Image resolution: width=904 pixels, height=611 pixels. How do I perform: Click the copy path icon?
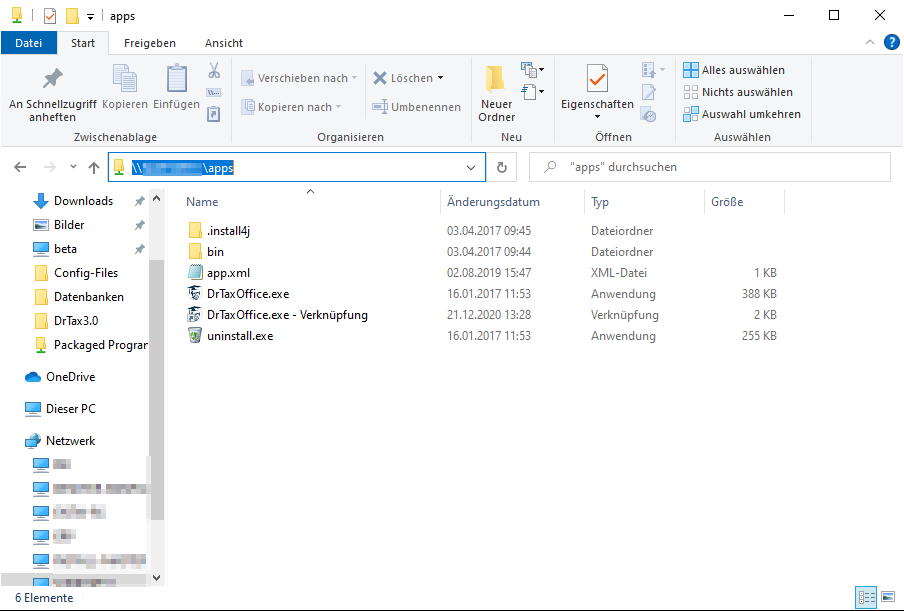pos(214,92)
